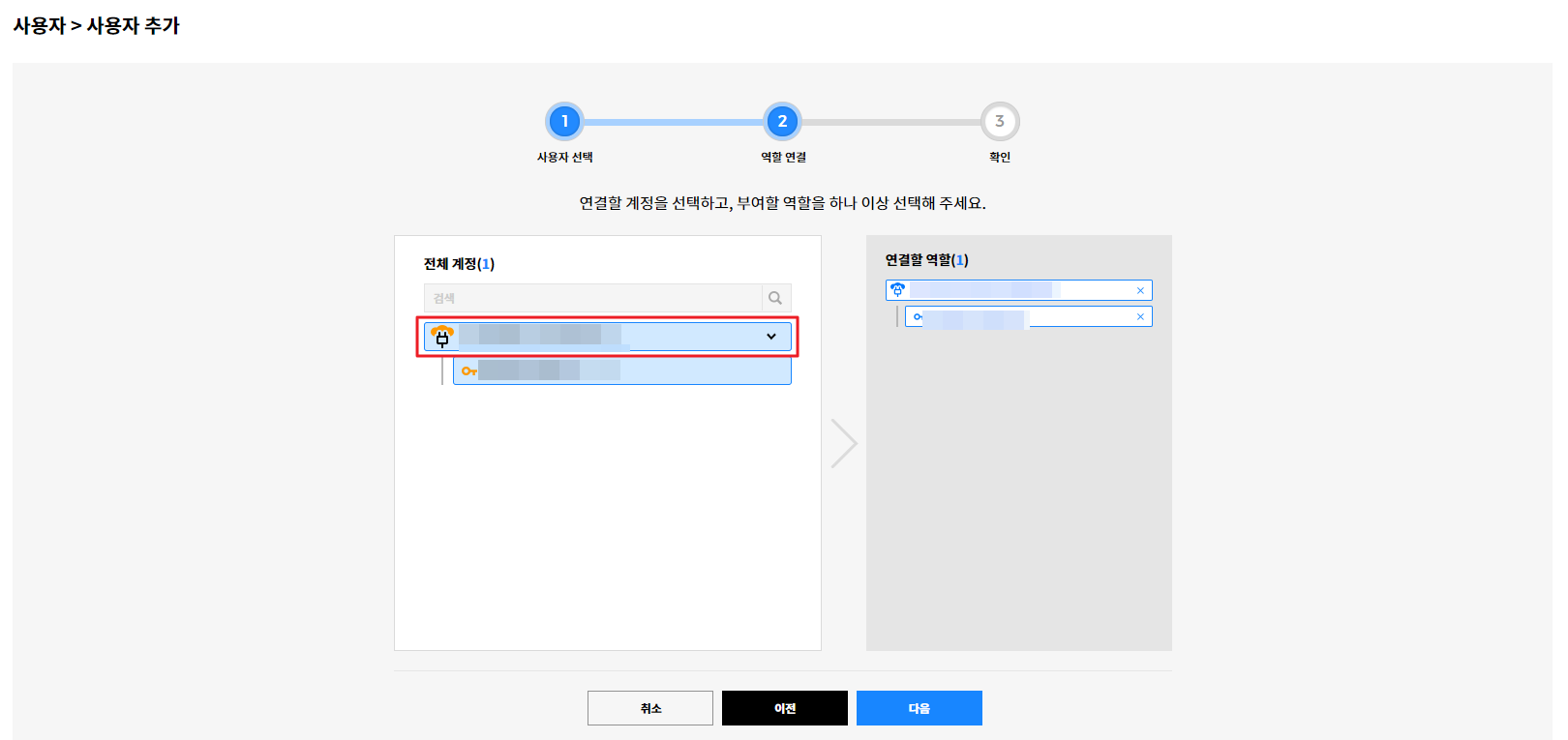Click the blue account icon under 연결할 역할
The height and width of the screenshot is (740, 1568).
pos(897,290)
